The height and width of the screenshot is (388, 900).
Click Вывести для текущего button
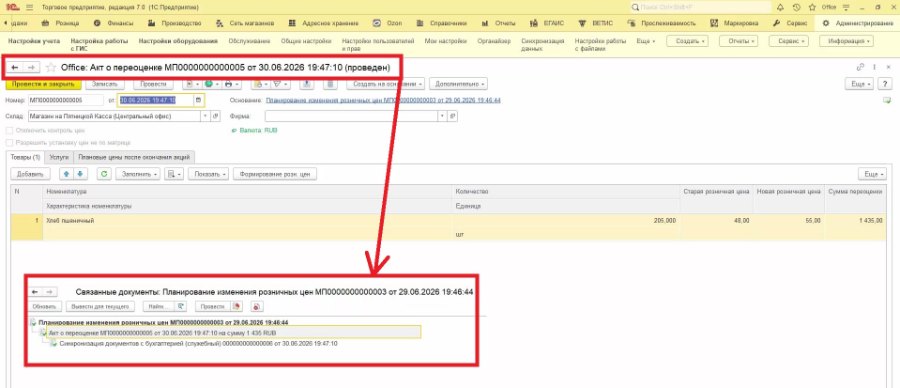tap(100, 306)
